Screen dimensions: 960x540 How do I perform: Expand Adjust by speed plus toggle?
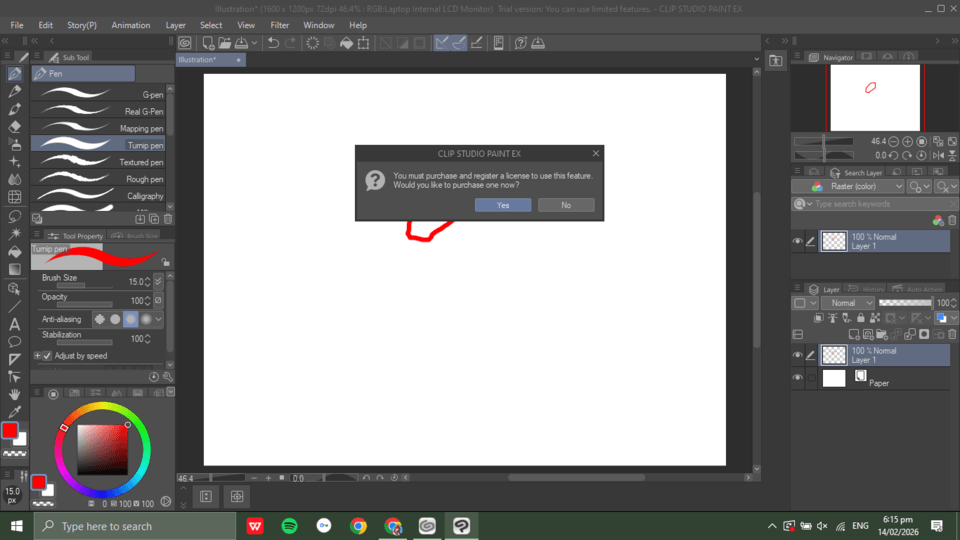pos(37,356)
